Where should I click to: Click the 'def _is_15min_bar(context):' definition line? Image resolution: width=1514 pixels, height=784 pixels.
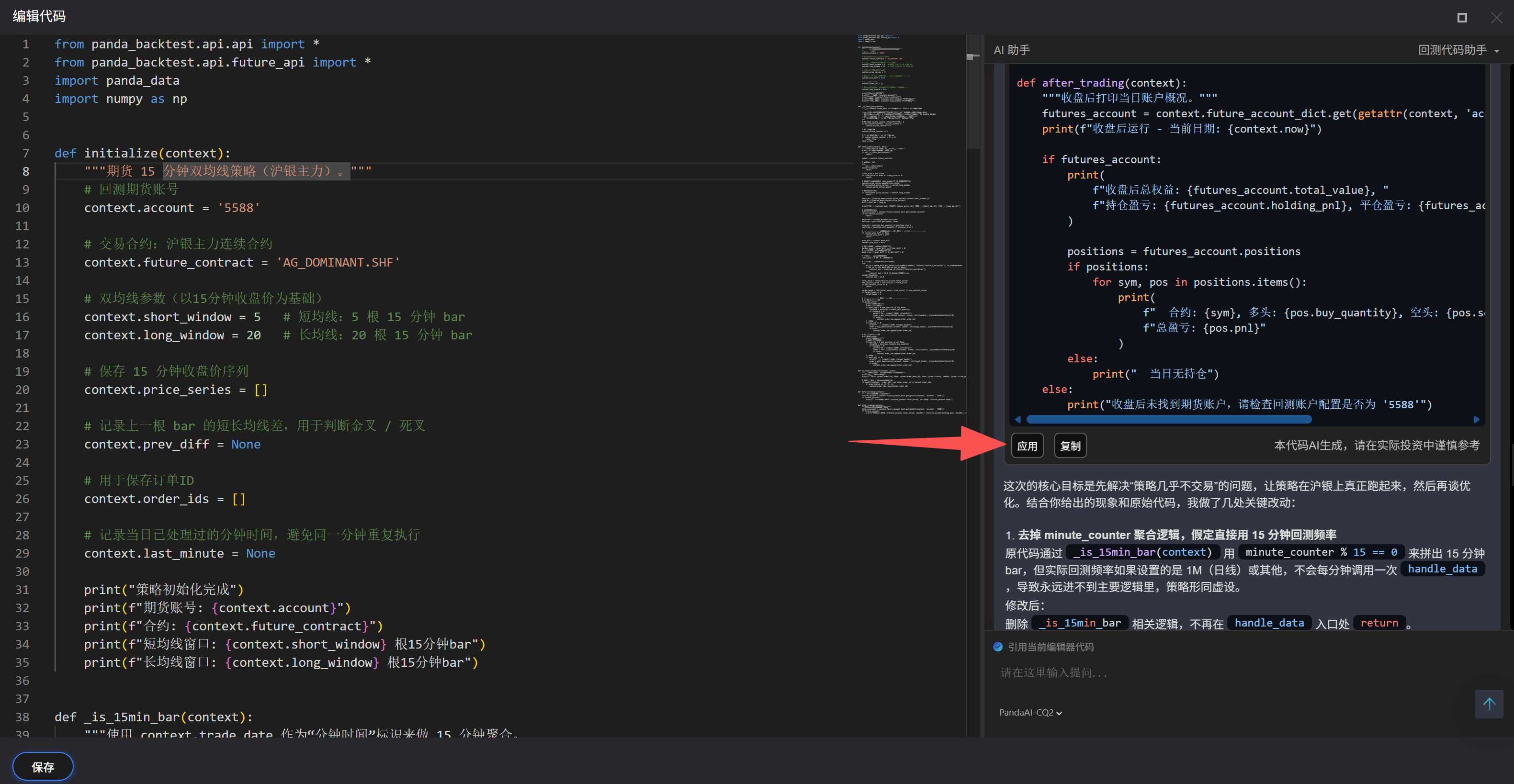point(153,717)
